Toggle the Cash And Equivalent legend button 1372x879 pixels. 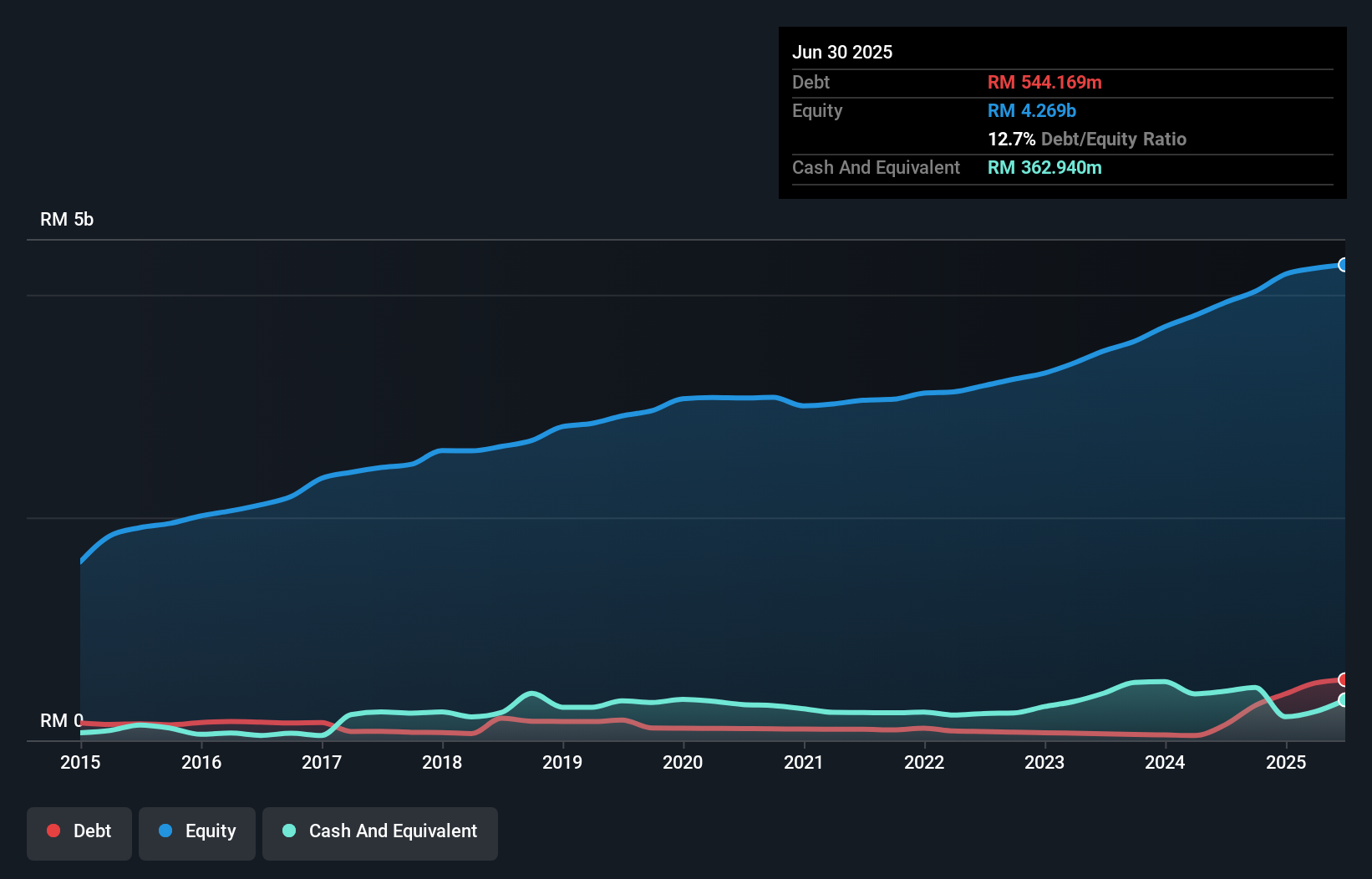coord(380,831)
